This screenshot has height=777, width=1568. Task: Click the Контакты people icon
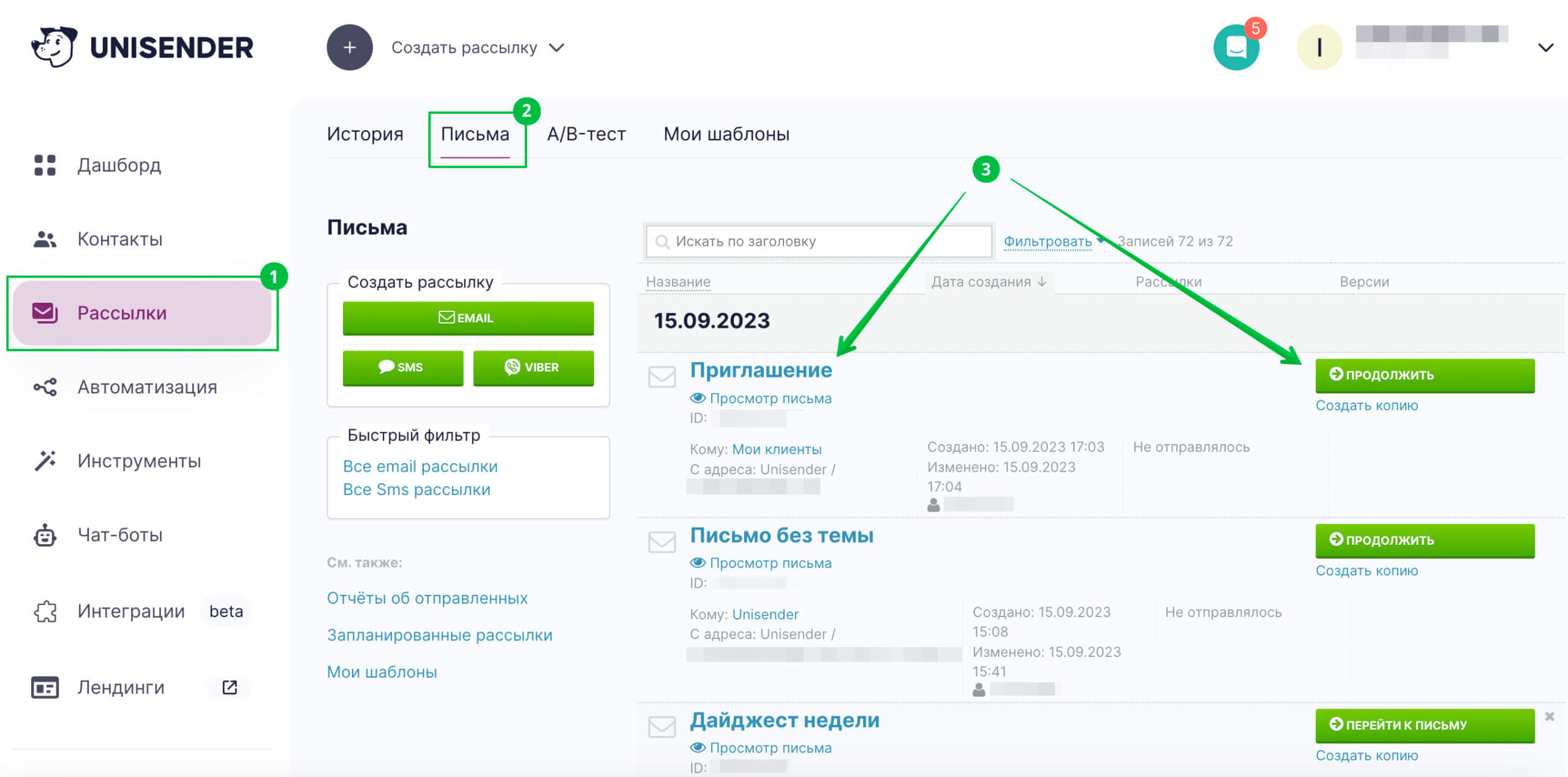coord(45,239)
